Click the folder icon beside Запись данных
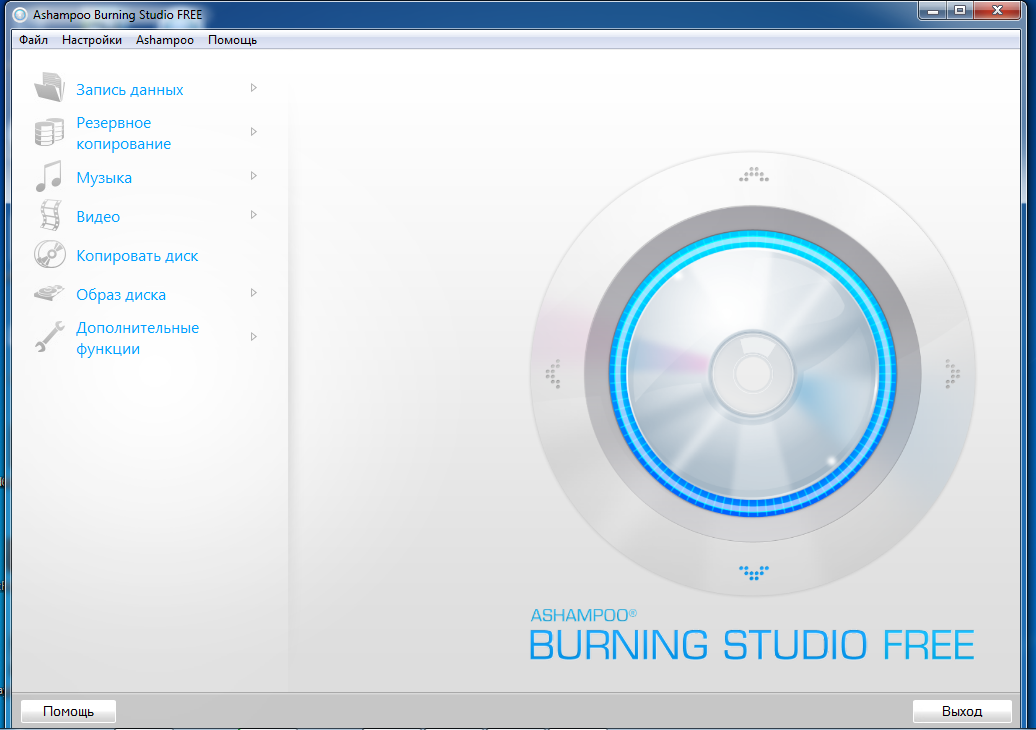This screenshot has width=1036, height=730. (x=50, y=87)
